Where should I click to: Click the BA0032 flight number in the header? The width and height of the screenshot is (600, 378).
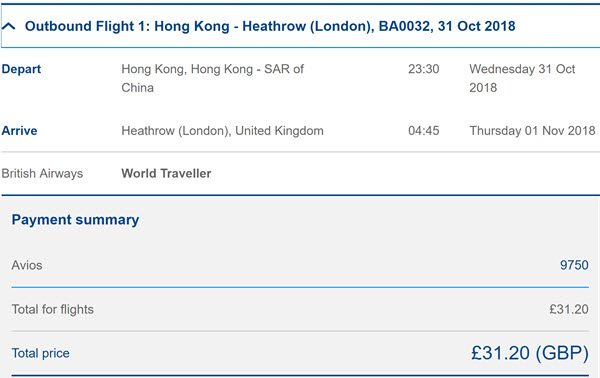[x=404, y=26]
